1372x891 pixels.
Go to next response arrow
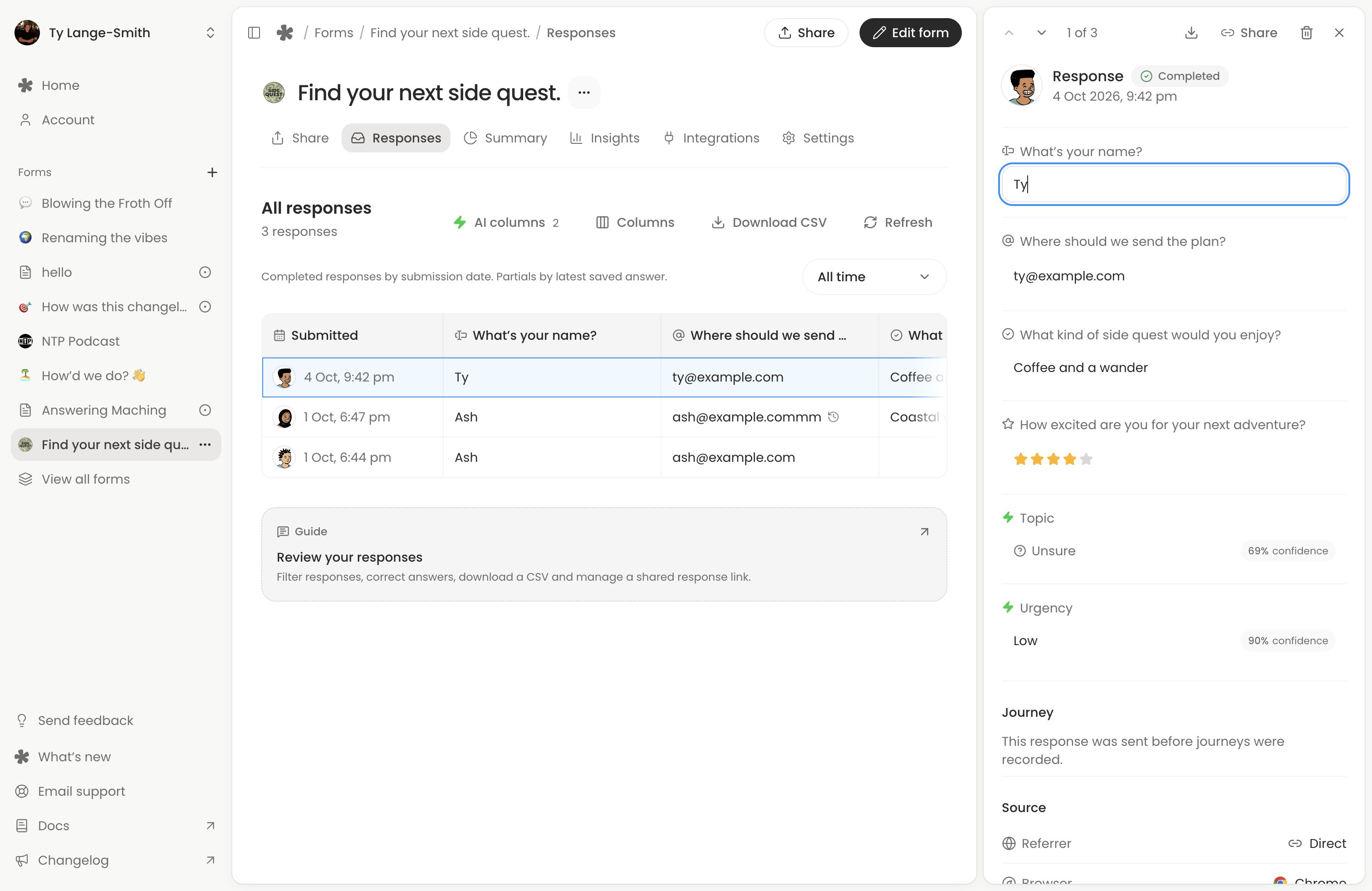pos(1041,33)
